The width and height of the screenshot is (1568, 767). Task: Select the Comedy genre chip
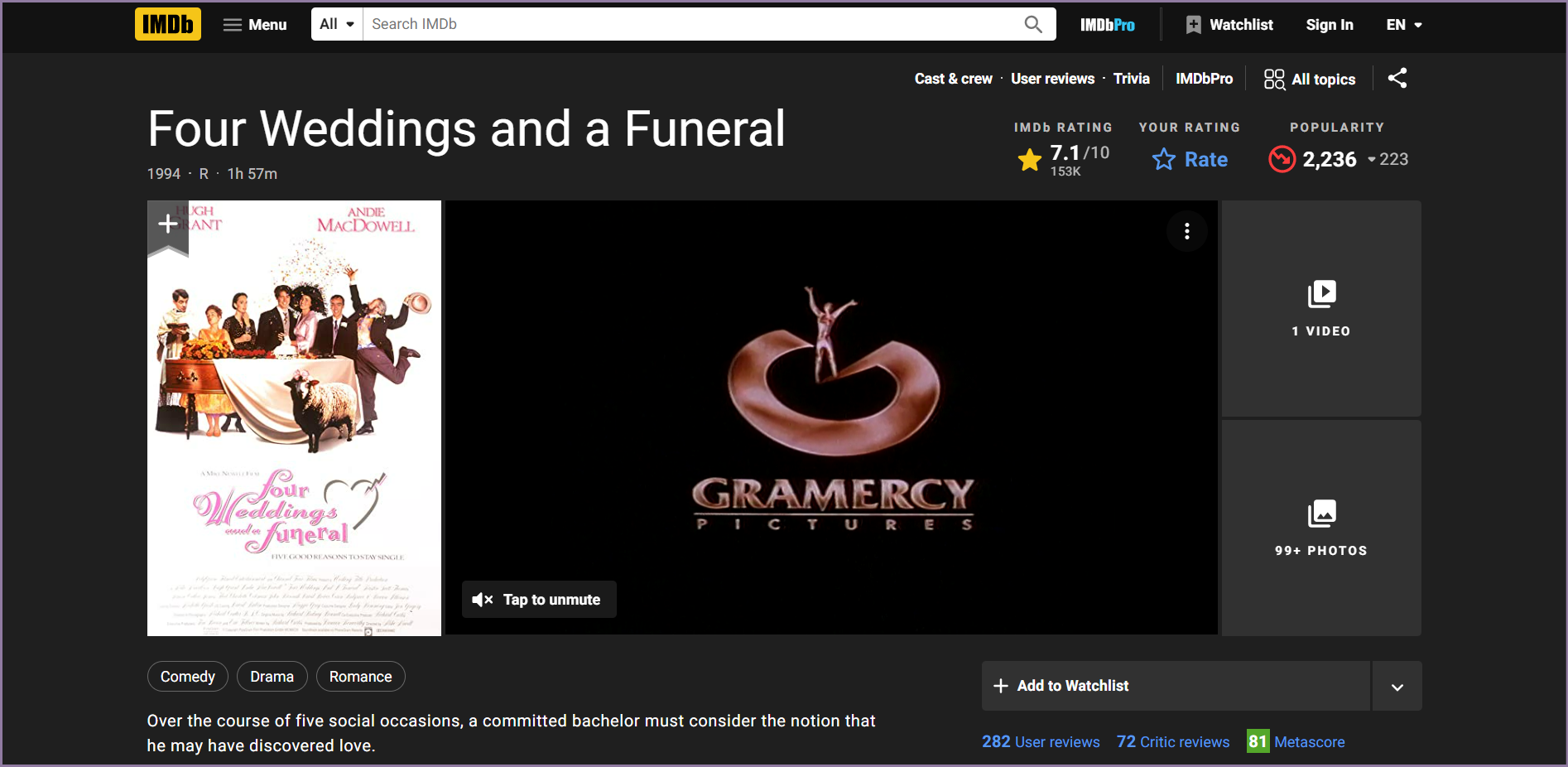(188, 677)
